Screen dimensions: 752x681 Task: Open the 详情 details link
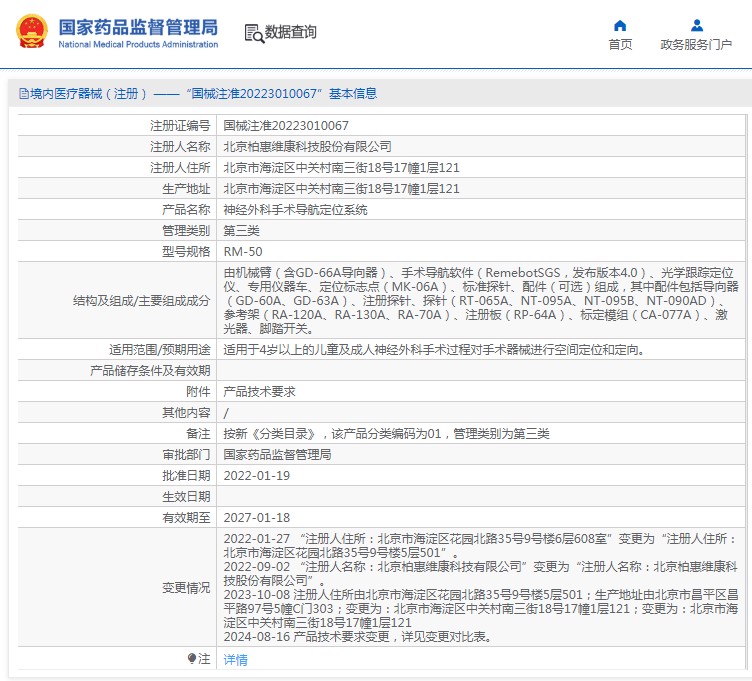click(x=235, y=660)
